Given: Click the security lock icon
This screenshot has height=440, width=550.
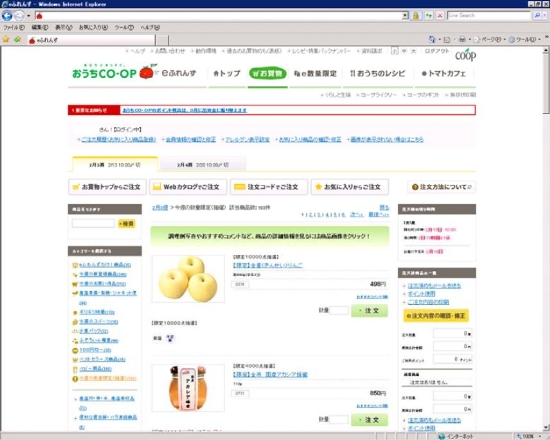Looking at the screenshot, I should click(x=416, y=16).
